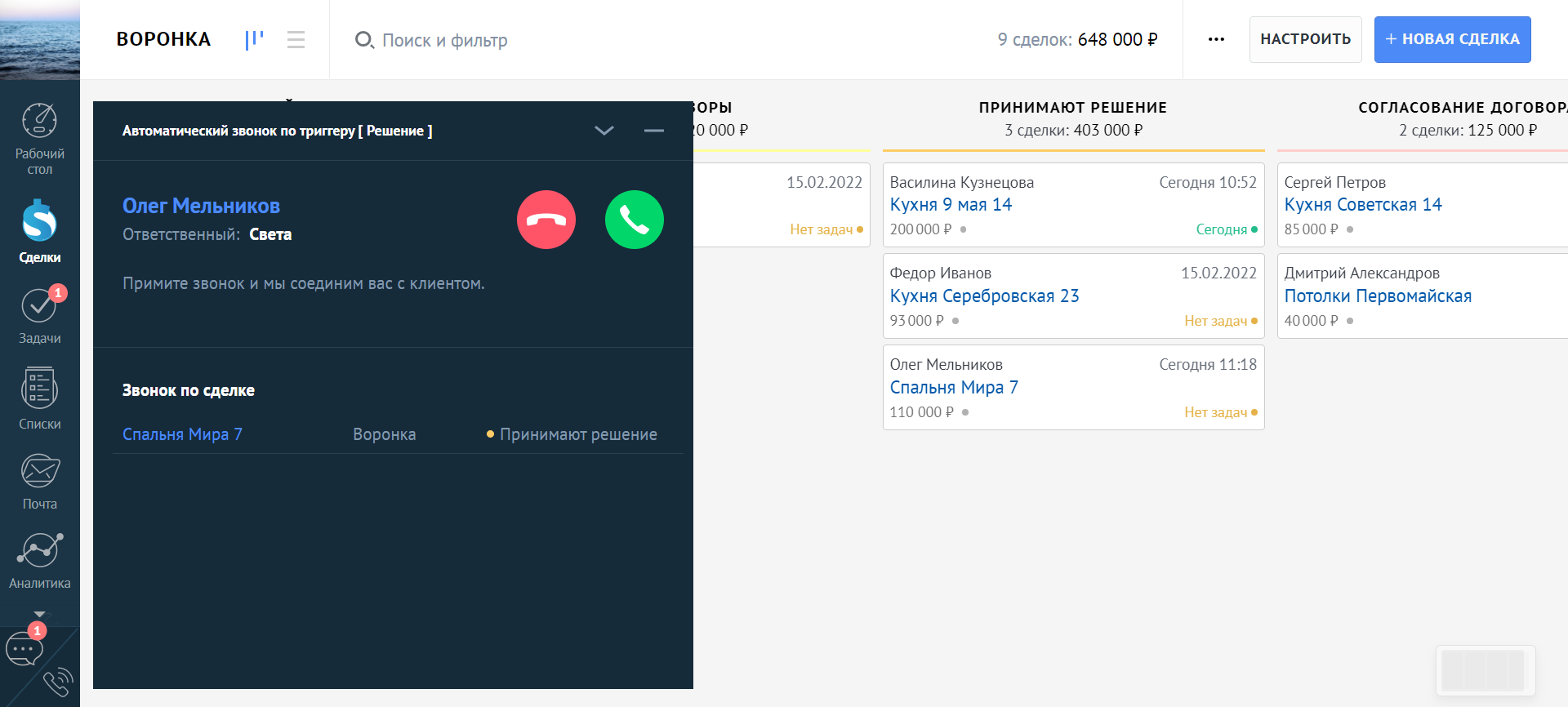
Task: Open Сделки section in sidebar
Action: (39, 232)
